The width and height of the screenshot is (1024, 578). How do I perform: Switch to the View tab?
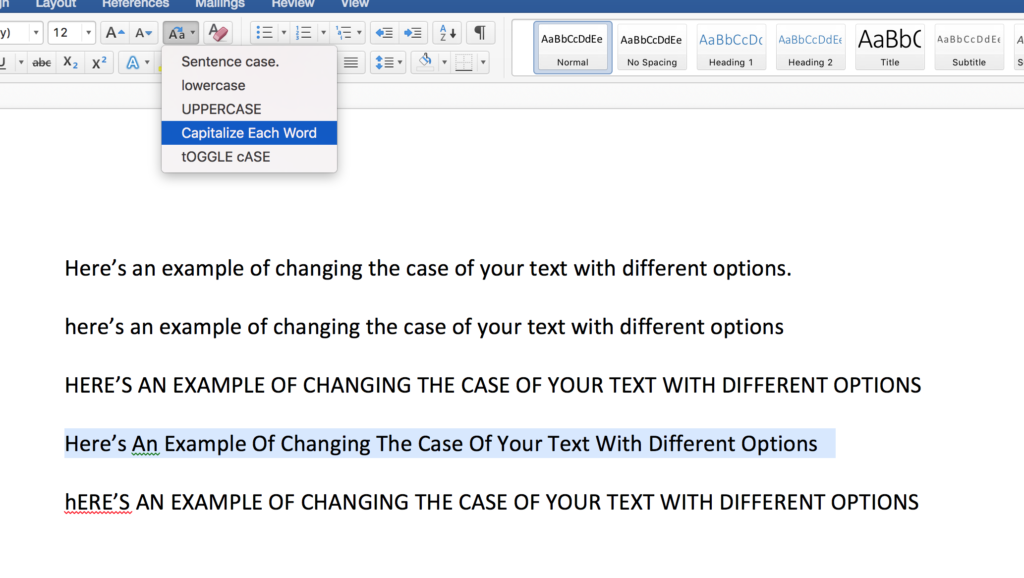[x=355, y=5]
